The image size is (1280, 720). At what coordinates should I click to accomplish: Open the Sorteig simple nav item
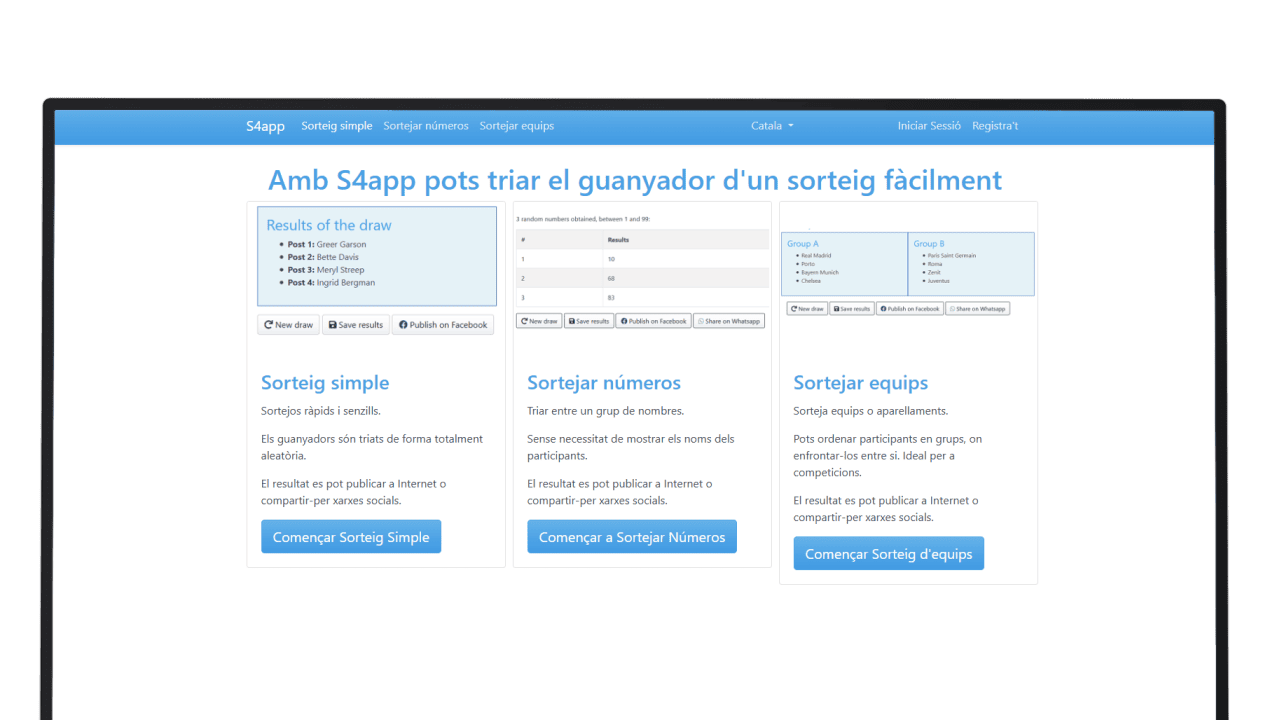337,126
